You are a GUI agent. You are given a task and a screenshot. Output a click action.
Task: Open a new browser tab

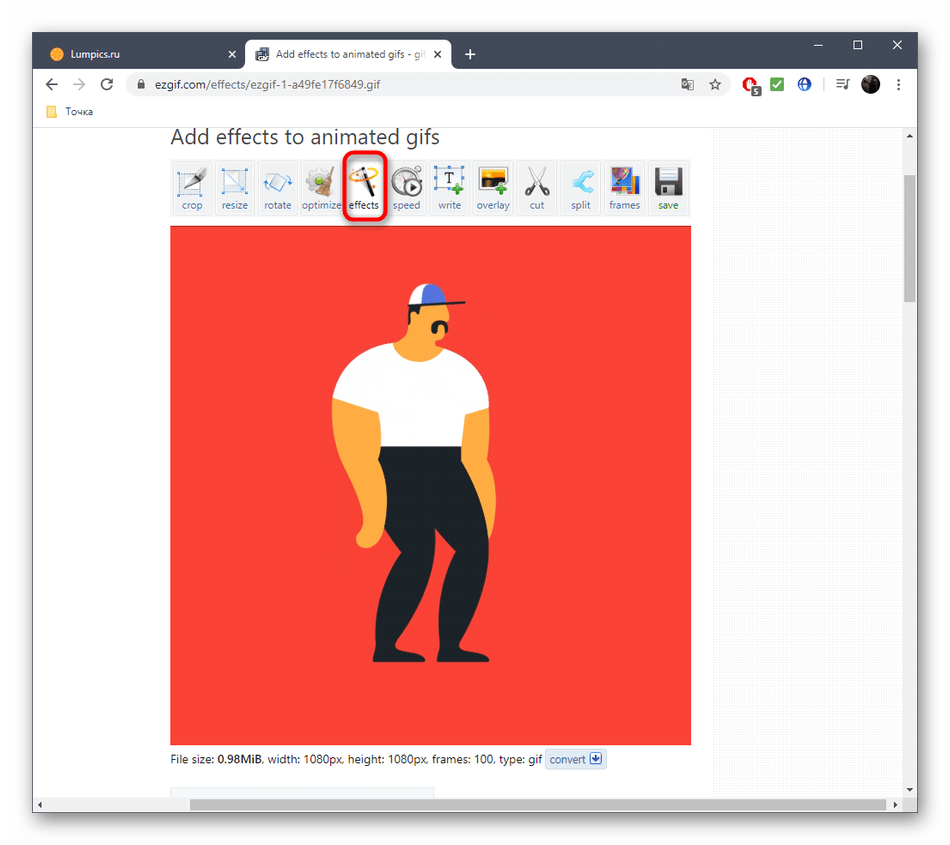point(470,54)
